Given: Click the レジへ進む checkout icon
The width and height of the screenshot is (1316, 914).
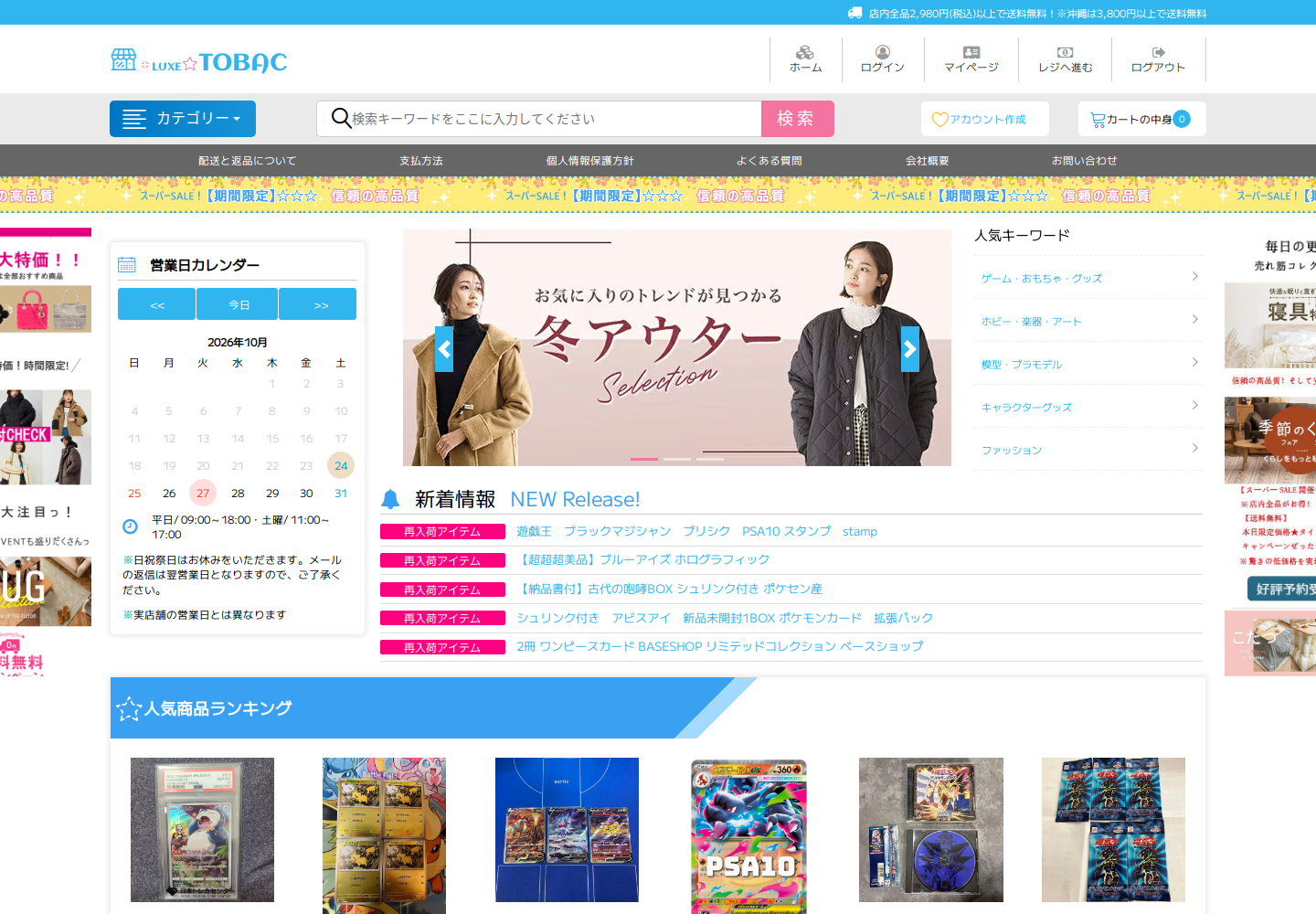Looking at the screenshot, I should point(1065,52).
